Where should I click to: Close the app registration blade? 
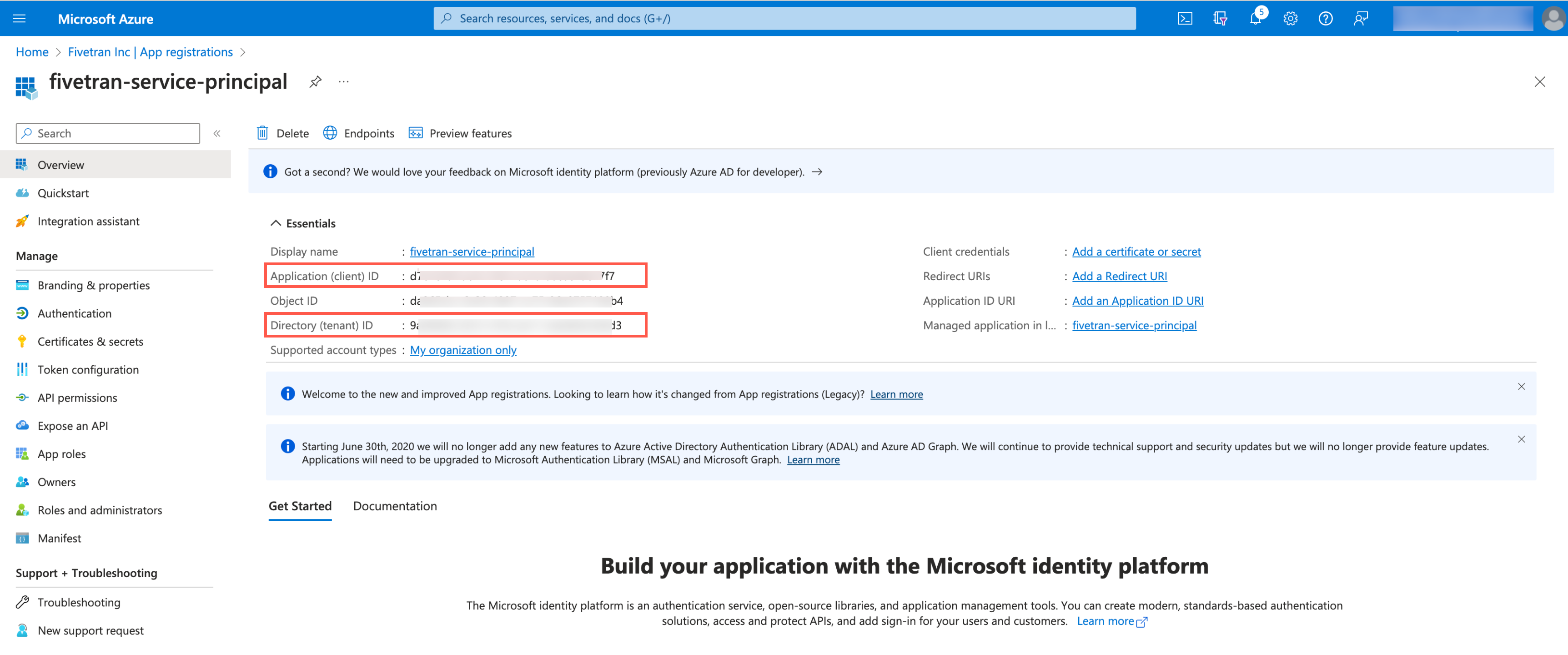pos(1539,81)
